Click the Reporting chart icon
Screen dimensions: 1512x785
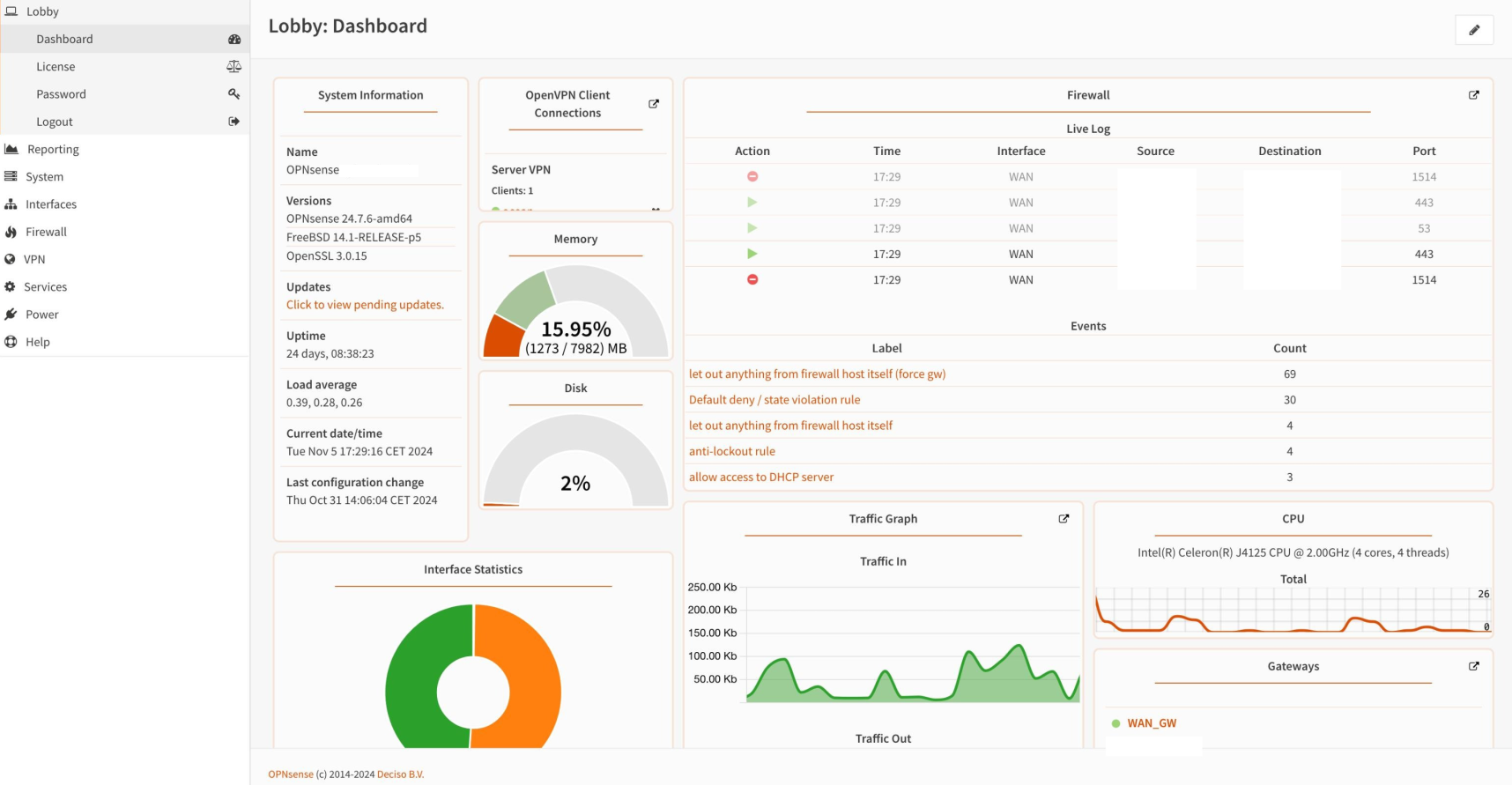(x=11, y=149)
